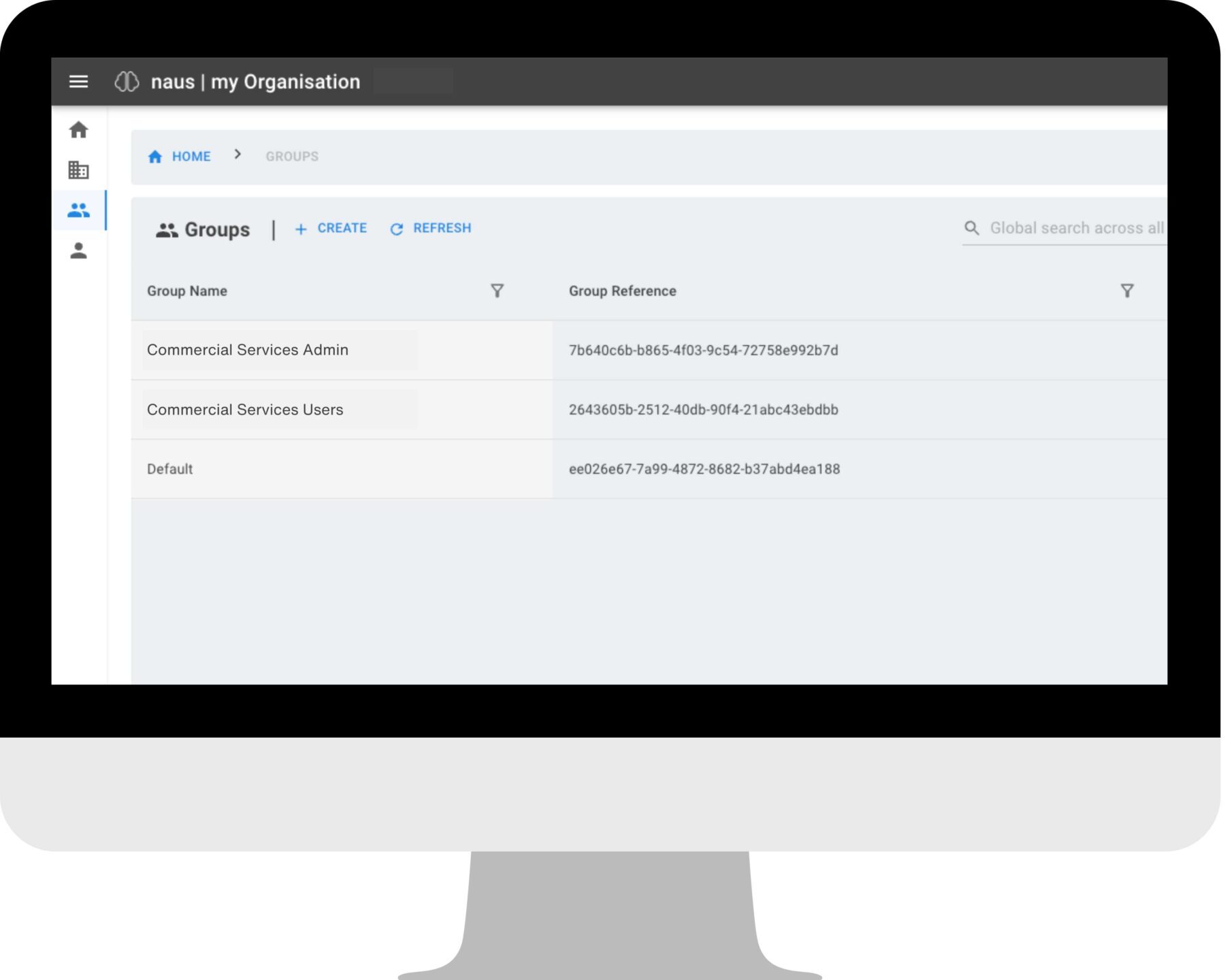Focus the global search field
Image resolution: width=1225 pixels, height=980 pixels.
pyautogui.click(x=1075, y=229)
